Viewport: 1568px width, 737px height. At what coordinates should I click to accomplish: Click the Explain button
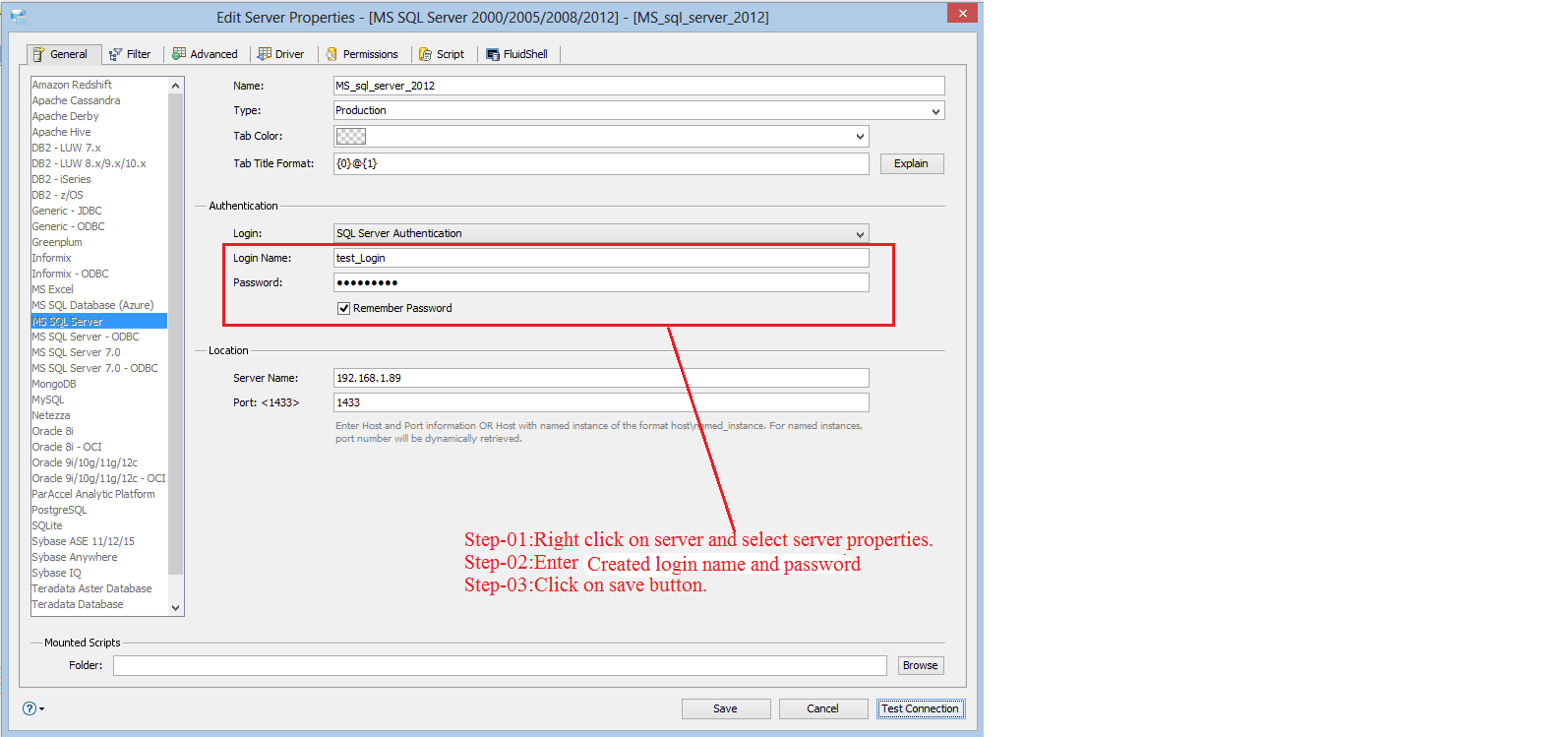(x=912, y=163)
